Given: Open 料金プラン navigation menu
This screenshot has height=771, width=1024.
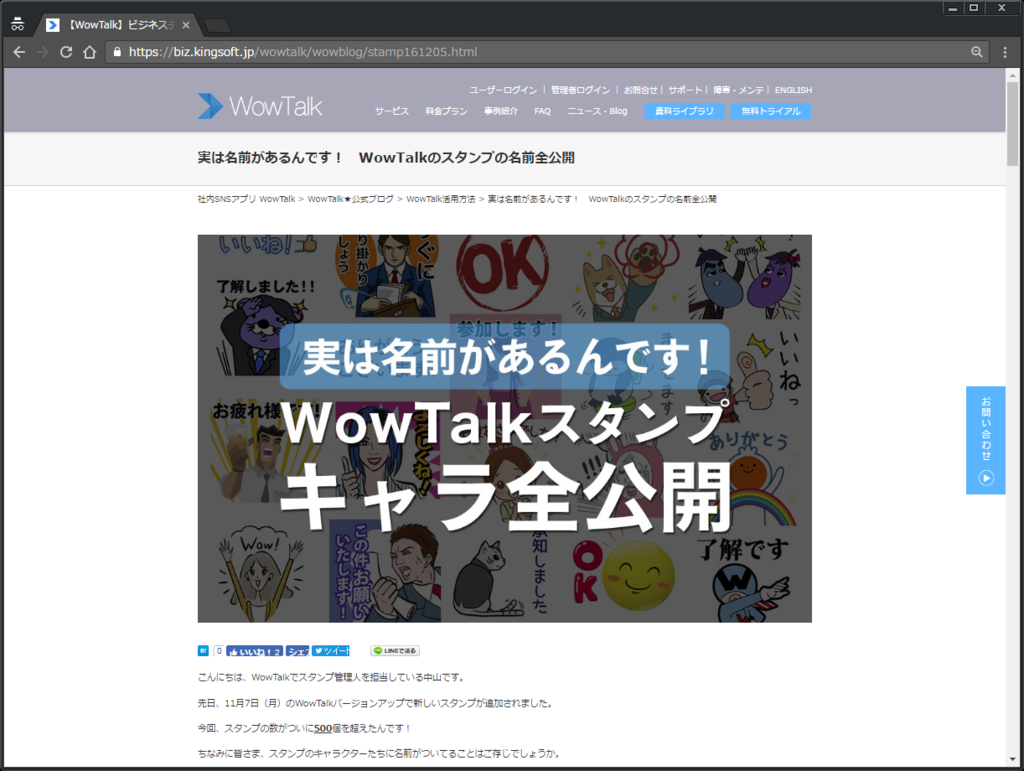Looking at the screenshot, I should [446, 111].
